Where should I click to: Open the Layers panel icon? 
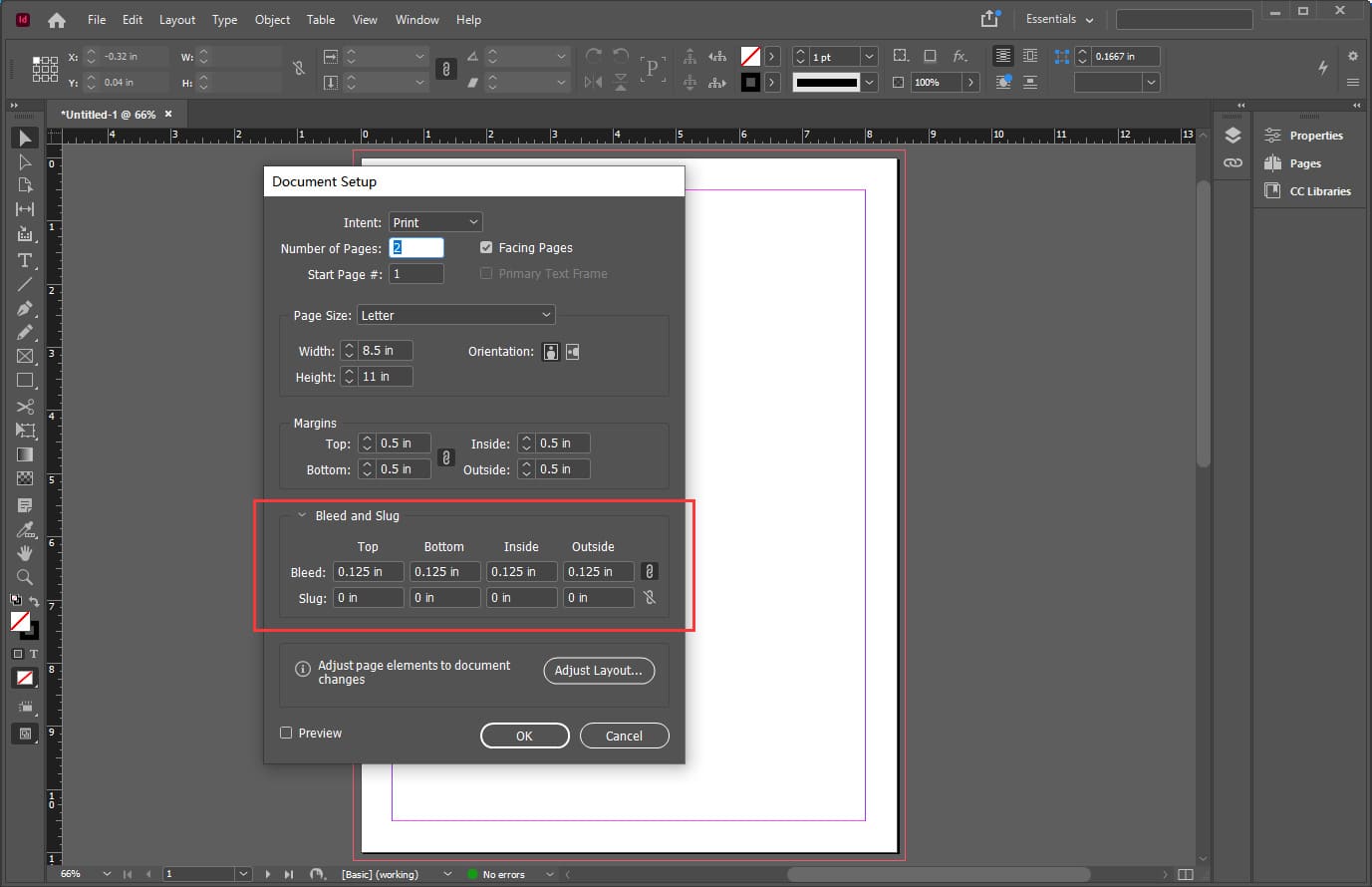point(1233,136)
